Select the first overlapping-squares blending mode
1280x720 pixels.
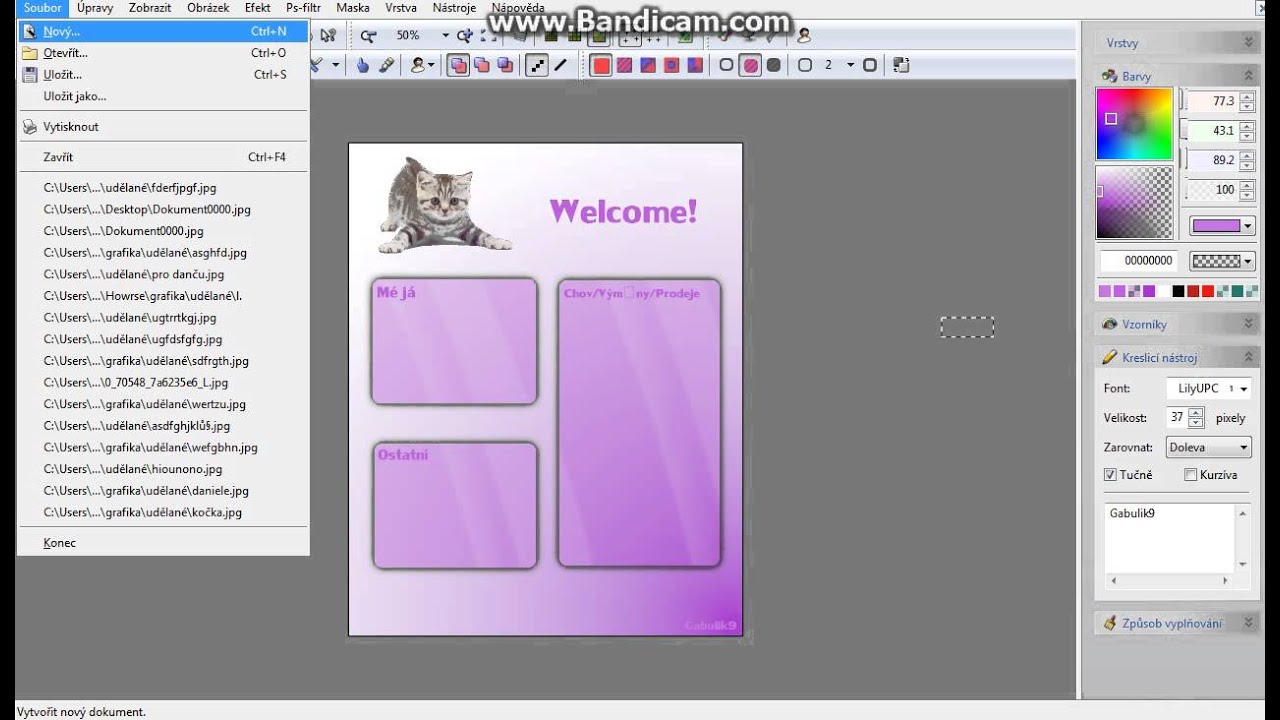pos(459,65)
